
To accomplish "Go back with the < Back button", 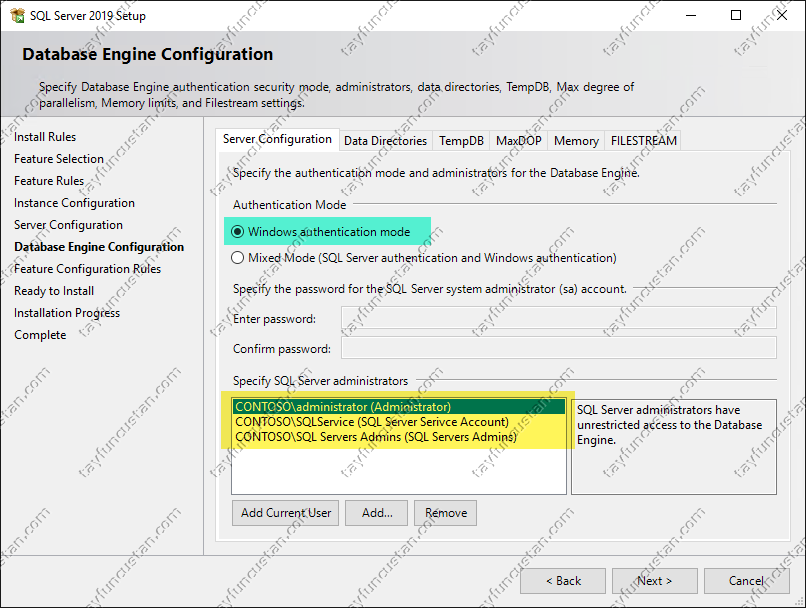I will 563,581.
